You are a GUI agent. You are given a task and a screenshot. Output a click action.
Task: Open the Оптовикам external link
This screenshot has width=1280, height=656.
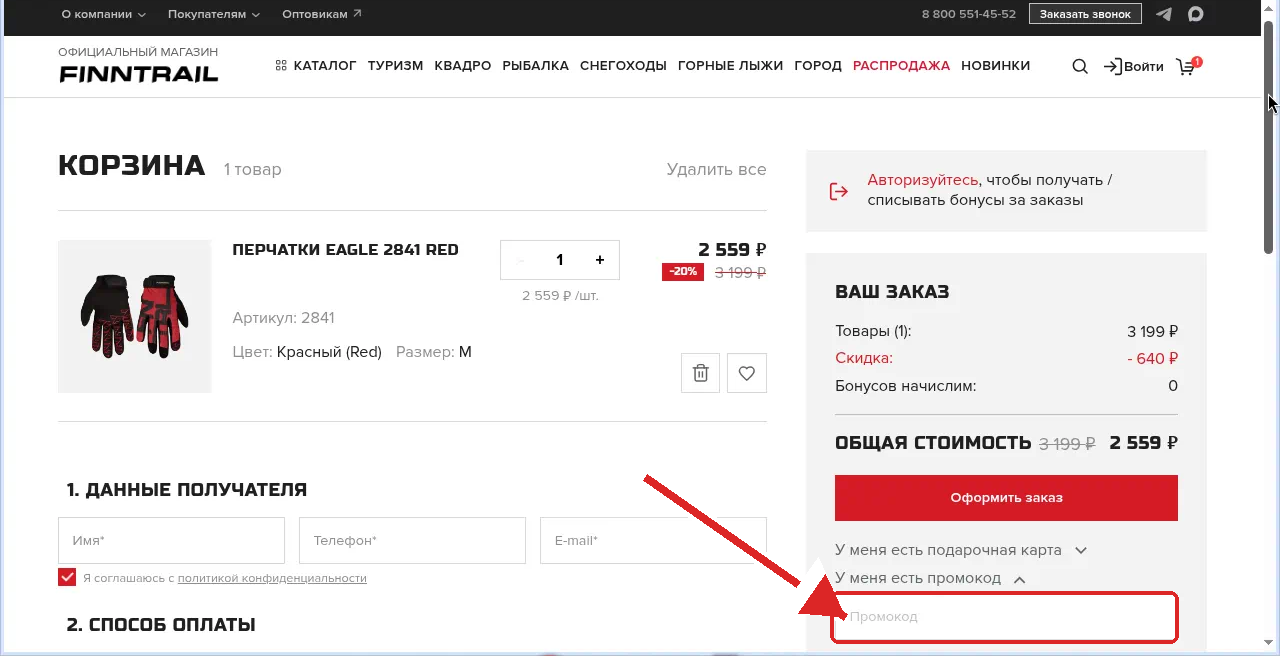pos(322,14)
